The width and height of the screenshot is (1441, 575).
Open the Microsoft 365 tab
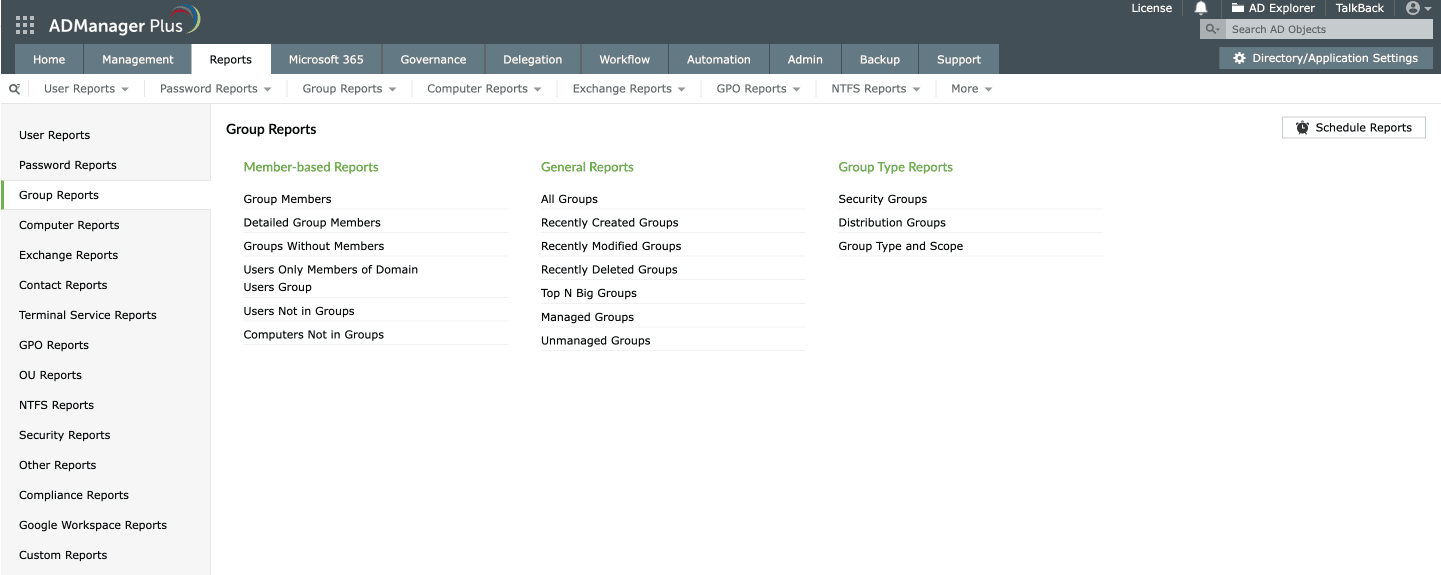[326, 59]
